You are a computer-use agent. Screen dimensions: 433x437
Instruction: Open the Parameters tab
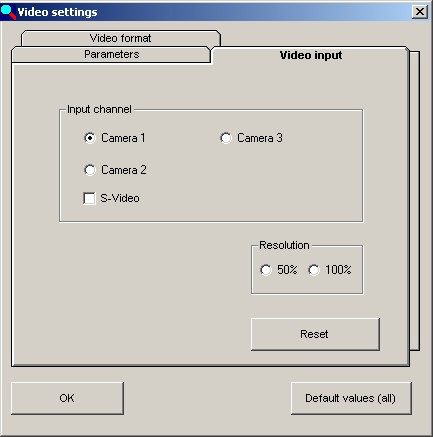(111, 54)
